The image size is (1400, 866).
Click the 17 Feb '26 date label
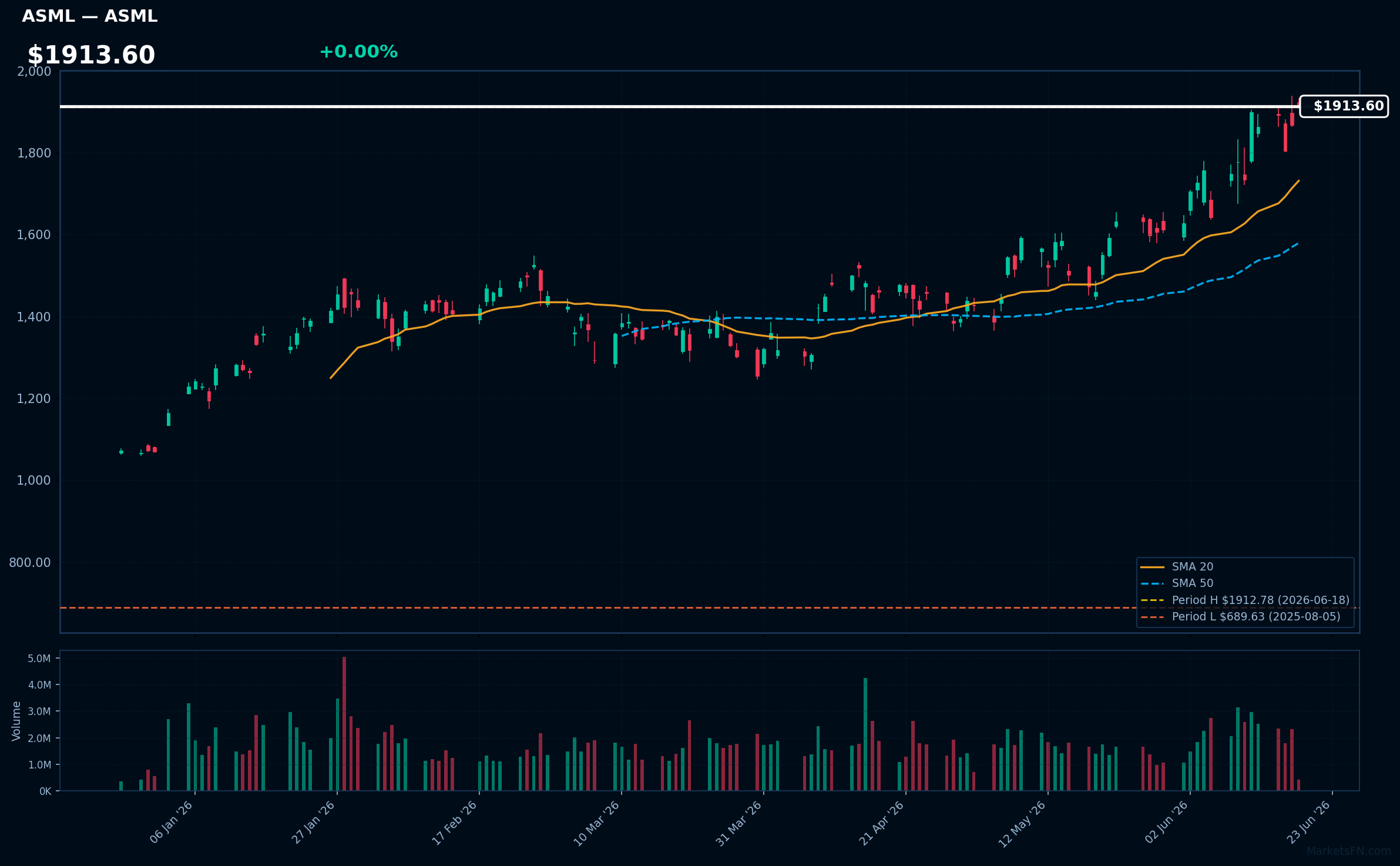[455, 823]
